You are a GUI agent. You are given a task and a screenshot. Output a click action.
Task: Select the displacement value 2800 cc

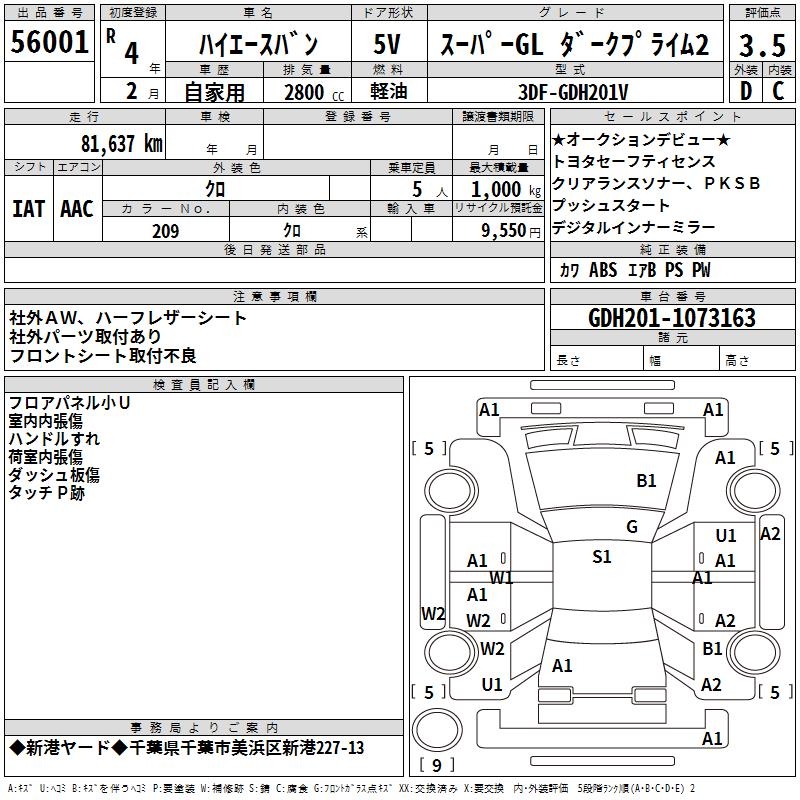click(308, 92)
